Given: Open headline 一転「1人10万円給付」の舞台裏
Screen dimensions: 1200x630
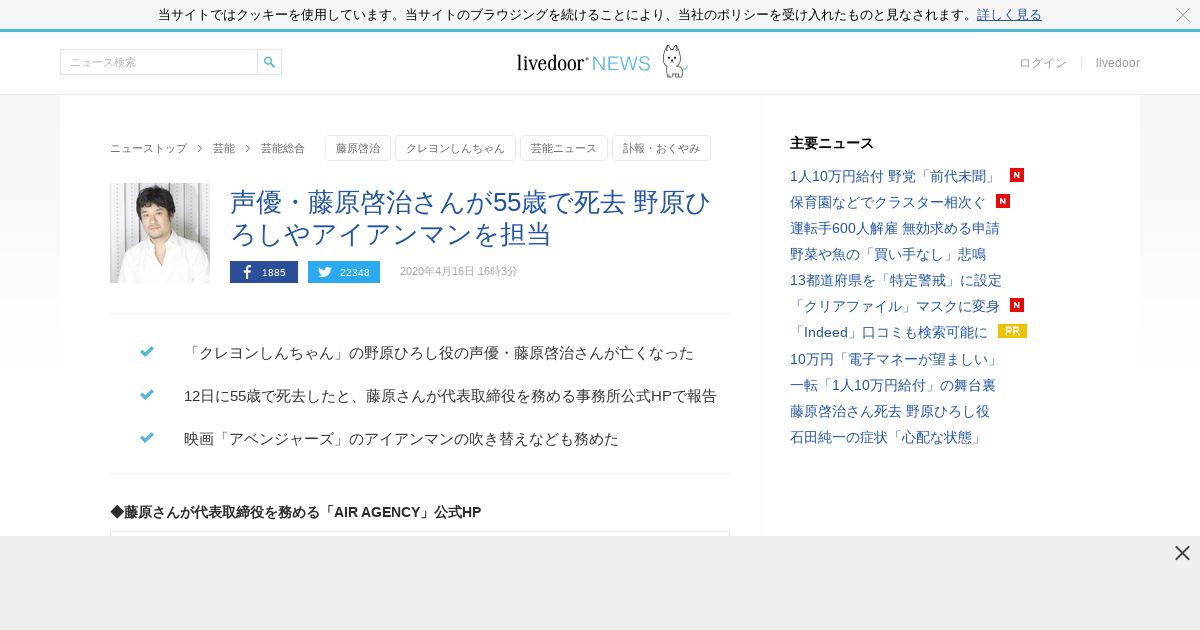Looking at the screenshot, I should (893, 385).
